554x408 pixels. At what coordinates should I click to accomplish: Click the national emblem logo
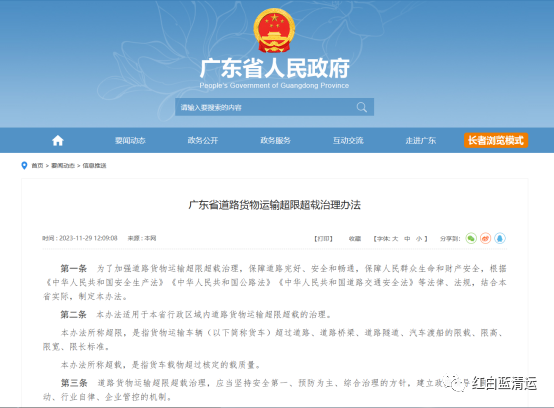(x=274, y=30)
